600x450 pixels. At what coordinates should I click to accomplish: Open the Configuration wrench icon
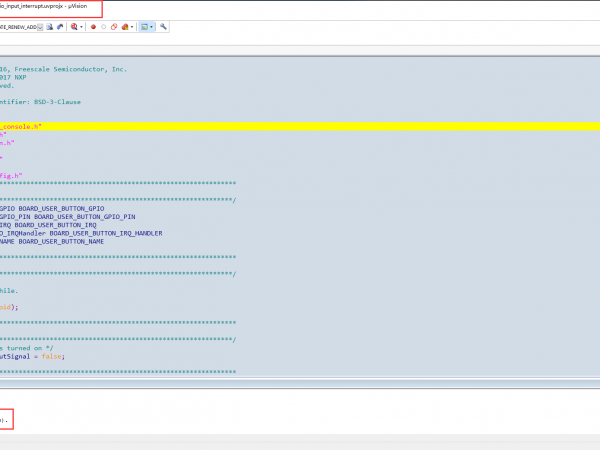163,27
